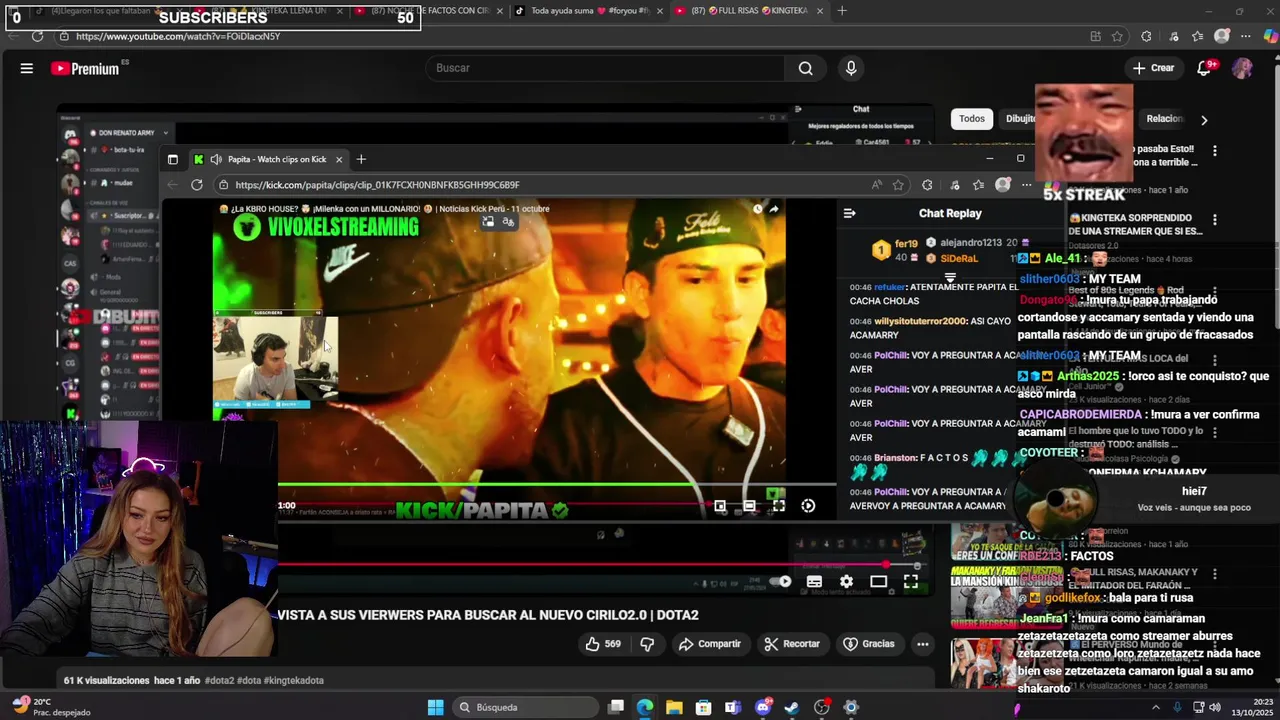
Task: Open more video actions three-dot menu
Action: tap(923, 644)
